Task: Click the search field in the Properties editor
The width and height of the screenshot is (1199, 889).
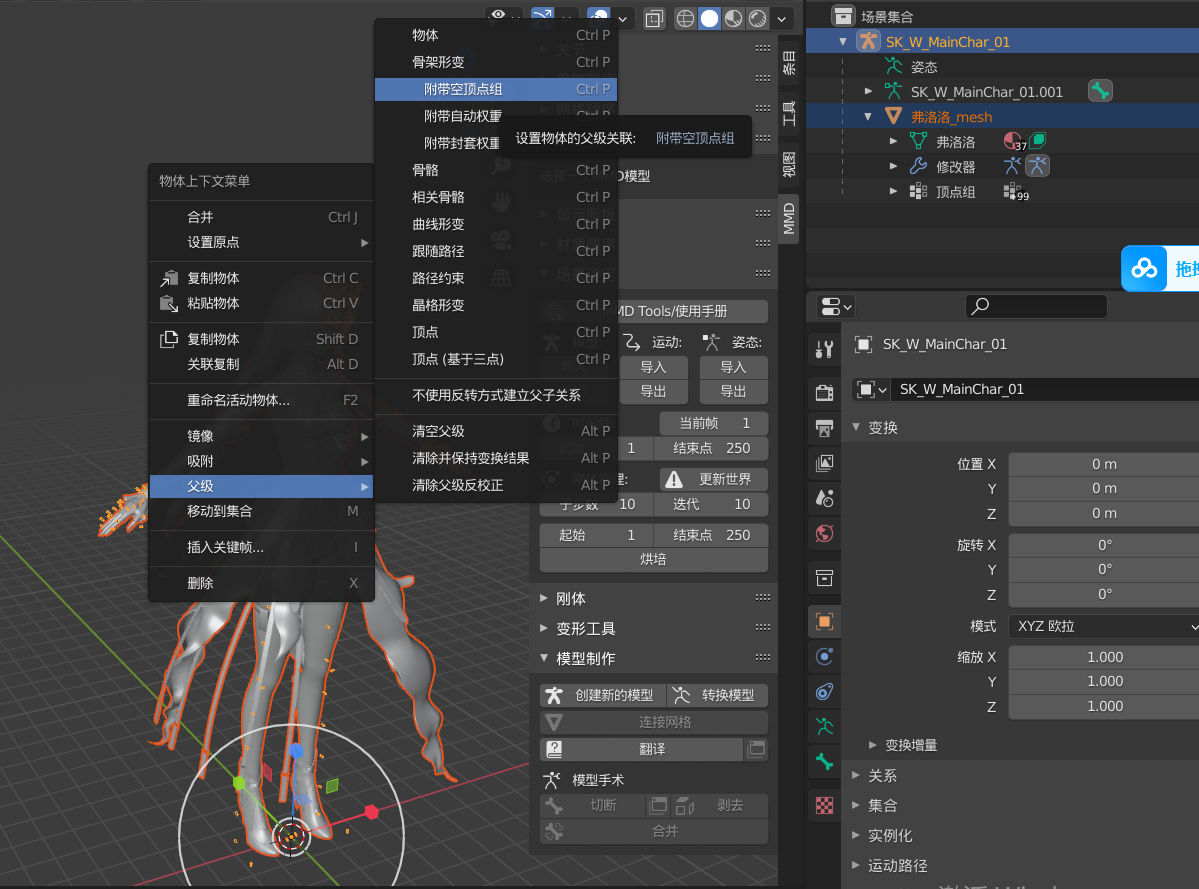Action: pyautogui.click(x=1036, y=306)
